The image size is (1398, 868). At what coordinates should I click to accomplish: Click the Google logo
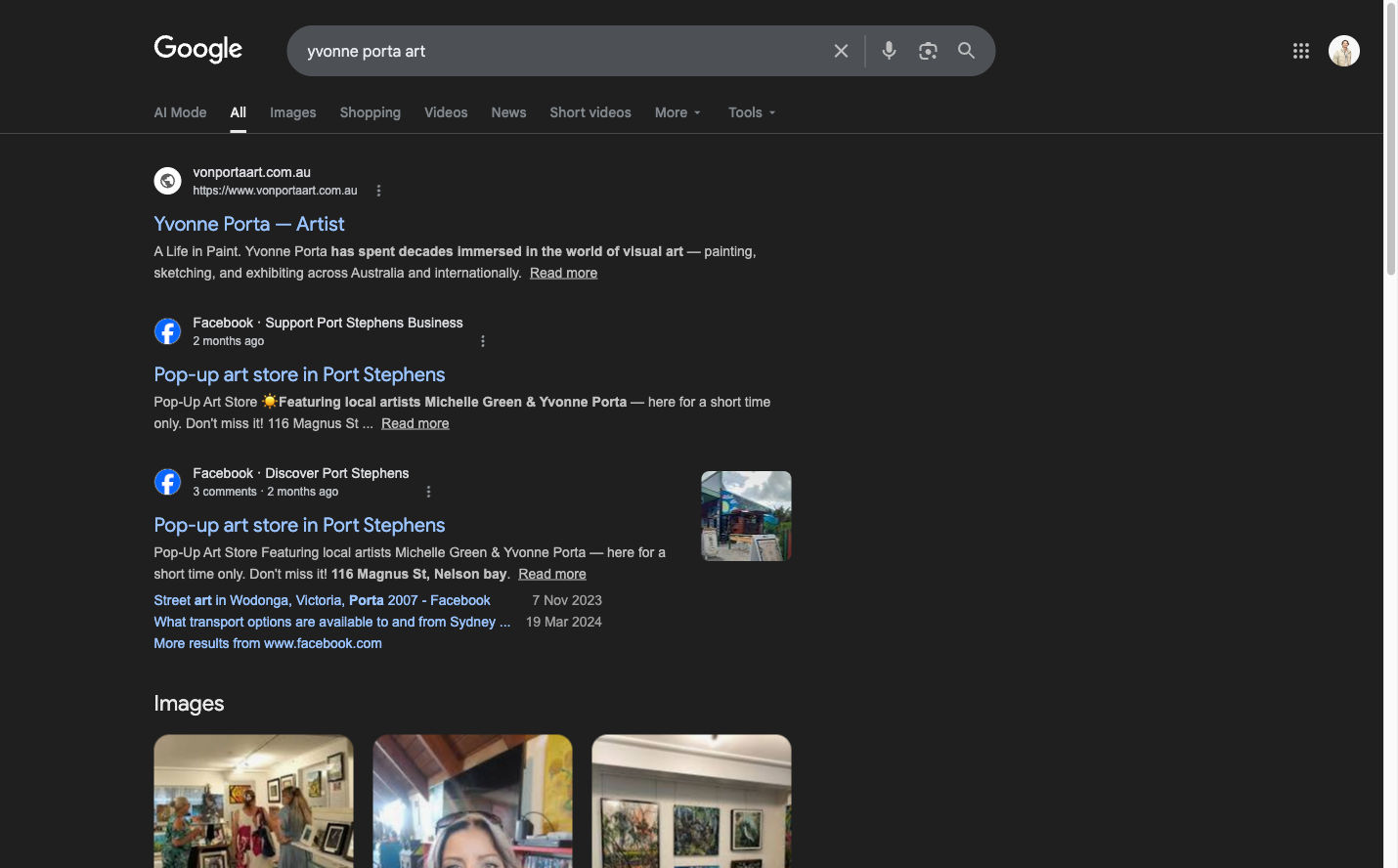pos(197,50)
